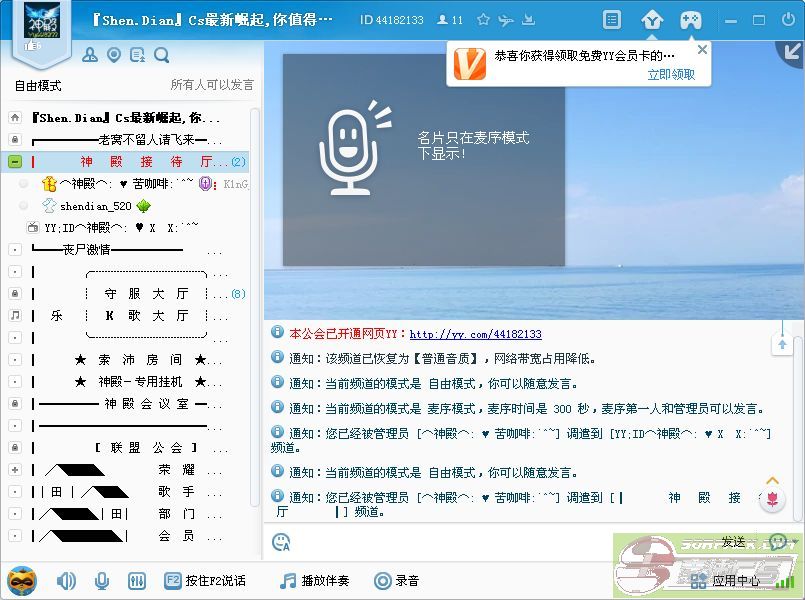The height and width of the screenshot is (600, 805).
Task: Toggle the hold-F2-to-talk mode
Action: pos(205,580)
